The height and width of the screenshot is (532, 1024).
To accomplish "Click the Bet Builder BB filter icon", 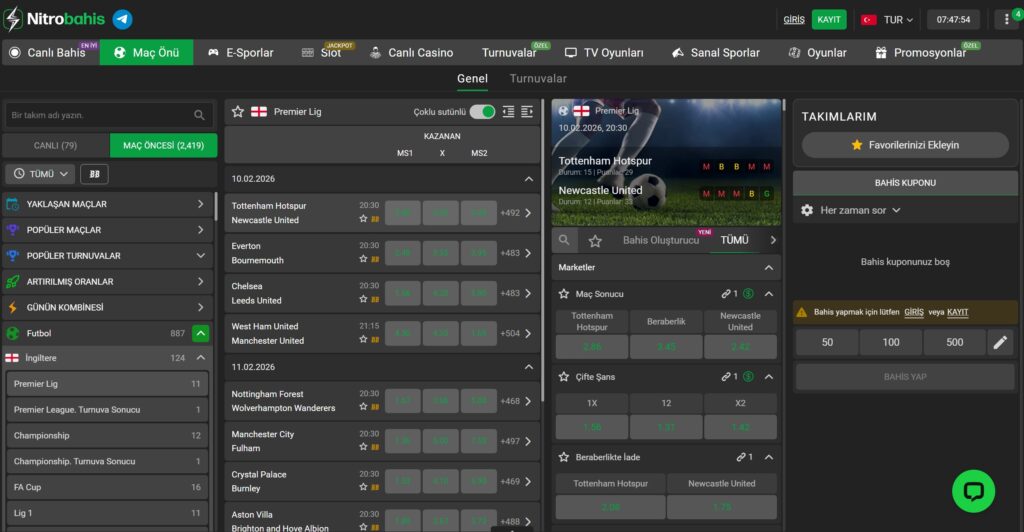I will coord(94,174).
